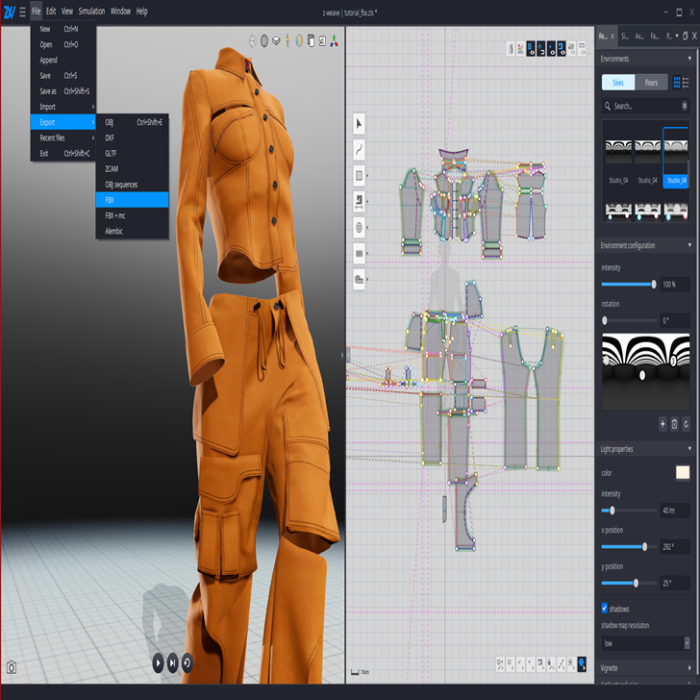Click the camera screenshot icon in 3D view
The height and width of the screenshot is (700, 700).
click(x=11, y=667)
